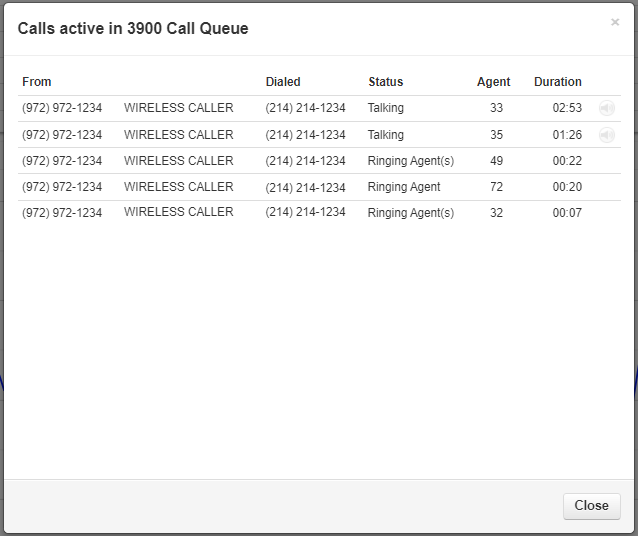Click the Ringing Agent status for agent 72
Image resolution: width=638 pixels, height=536 pixels.
pyautogui.click(x=404, y=187)
